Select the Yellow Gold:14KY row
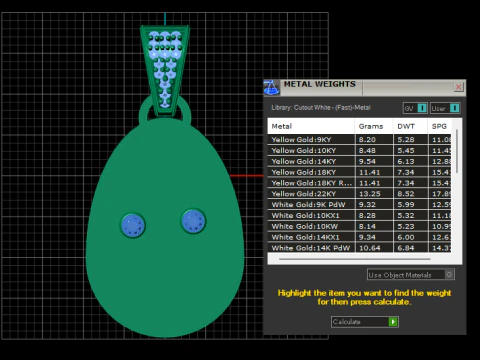Image resolution: width=480 pixels, height=360 pixels. coord(359,161)
